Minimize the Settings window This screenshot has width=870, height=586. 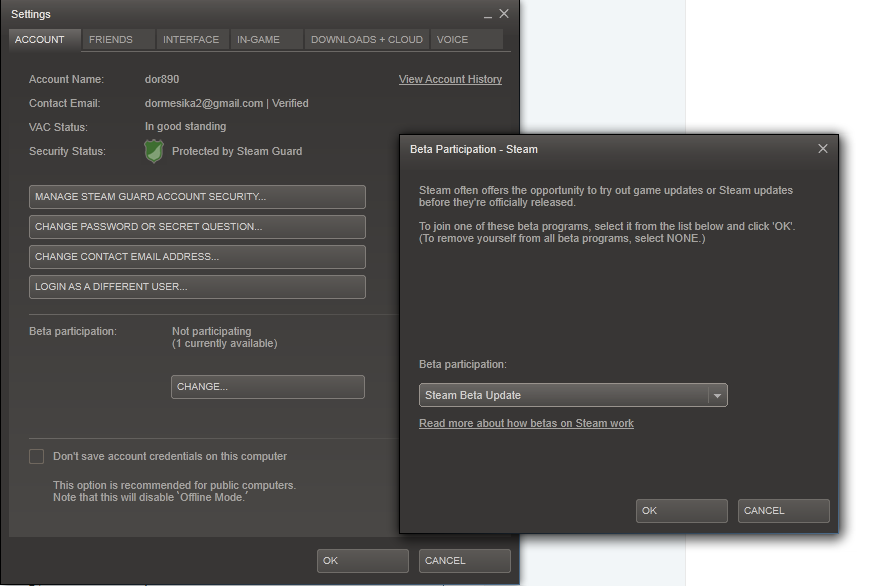(487, 15)
